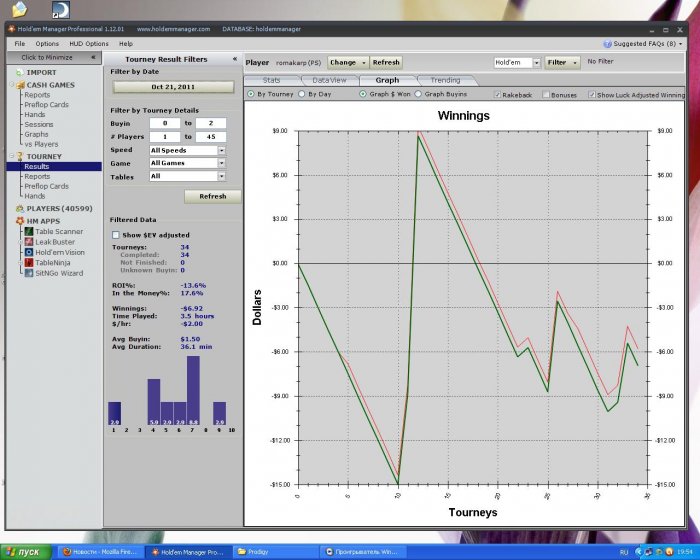
Task: Click the Buyin minimum value field
Action: (x=163, y=122)
